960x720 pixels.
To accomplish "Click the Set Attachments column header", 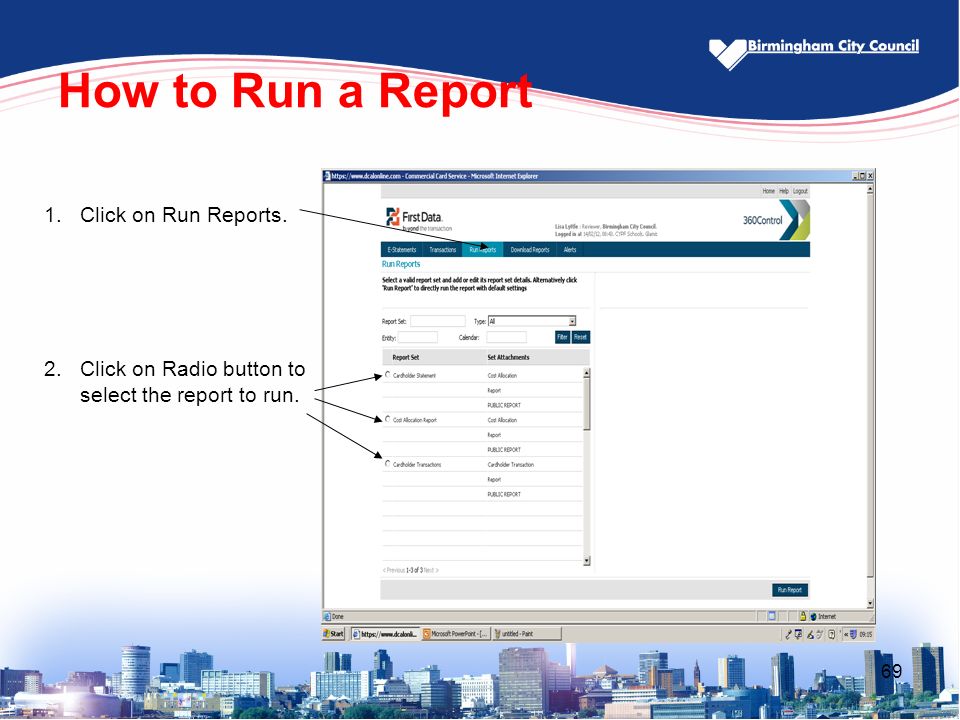I will coord(508,357).
